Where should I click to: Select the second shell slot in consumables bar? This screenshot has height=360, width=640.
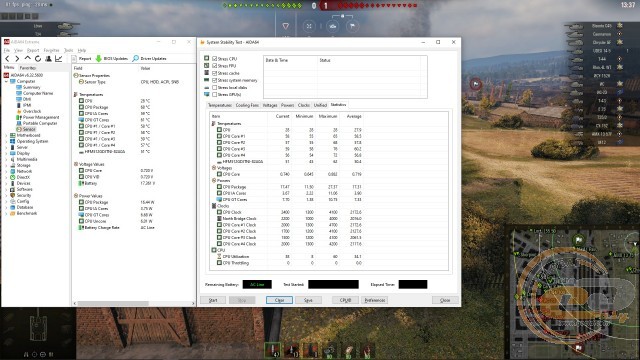[292, 350]
